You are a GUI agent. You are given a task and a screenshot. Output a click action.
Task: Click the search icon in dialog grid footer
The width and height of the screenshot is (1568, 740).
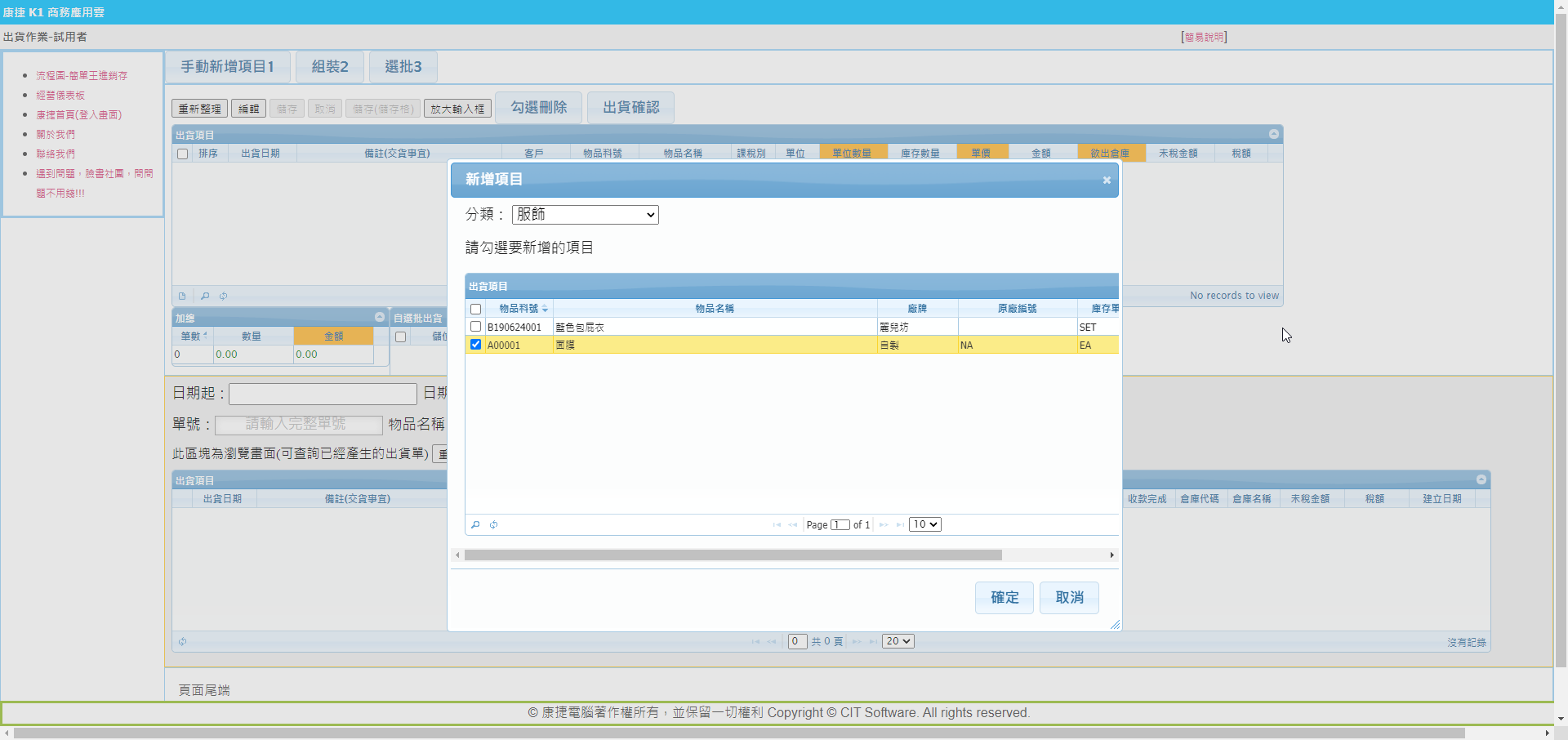(x=475, y=524)
